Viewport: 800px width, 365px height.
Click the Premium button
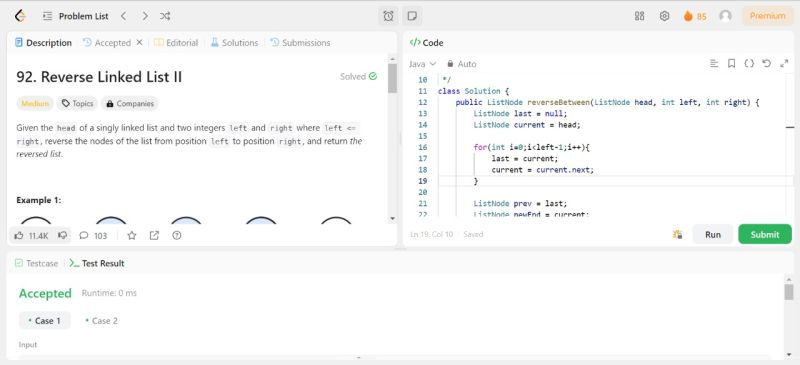[767, 16]
